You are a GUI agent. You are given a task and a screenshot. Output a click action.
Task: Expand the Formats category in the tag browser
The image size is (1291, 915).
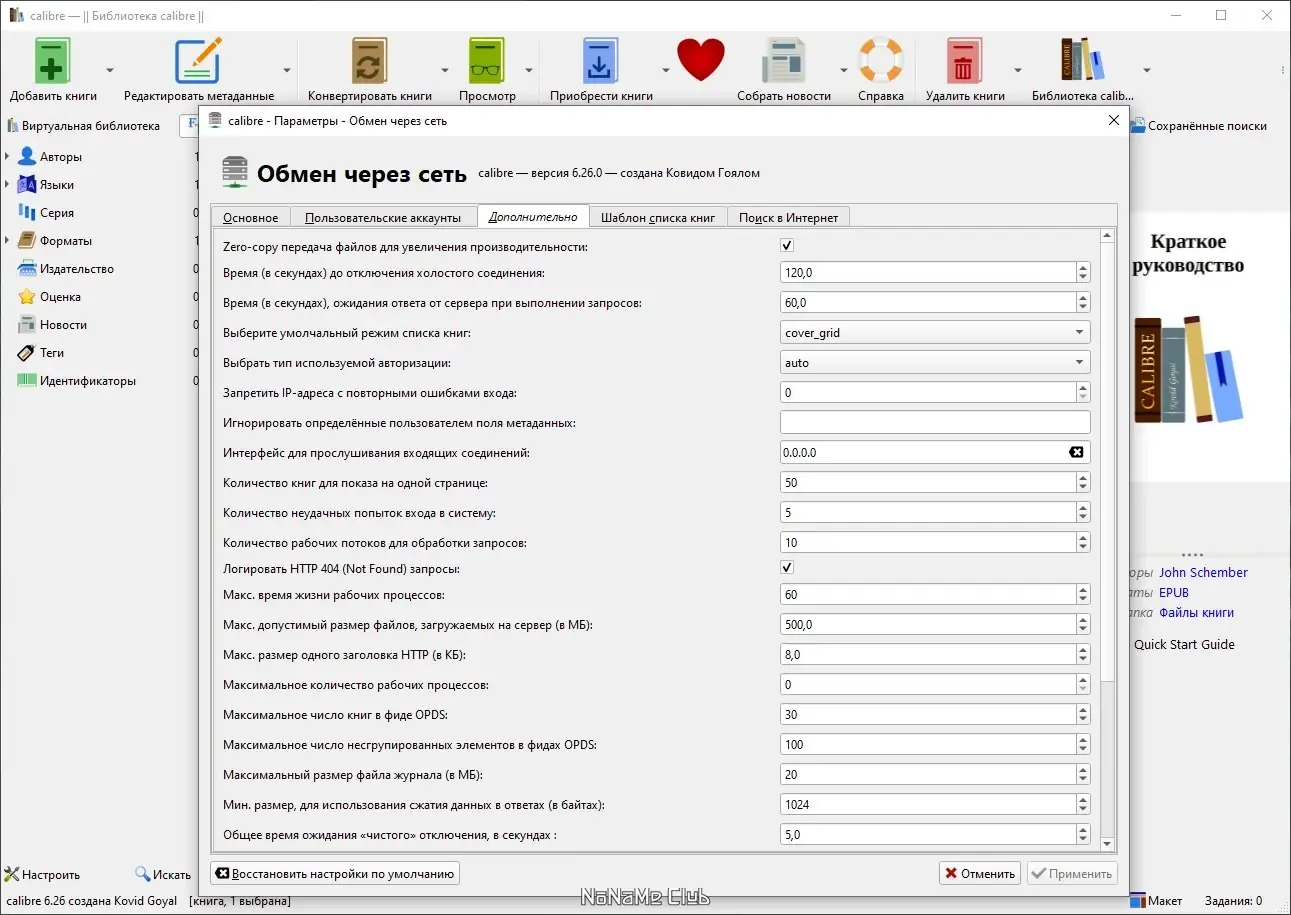point(7,241)
